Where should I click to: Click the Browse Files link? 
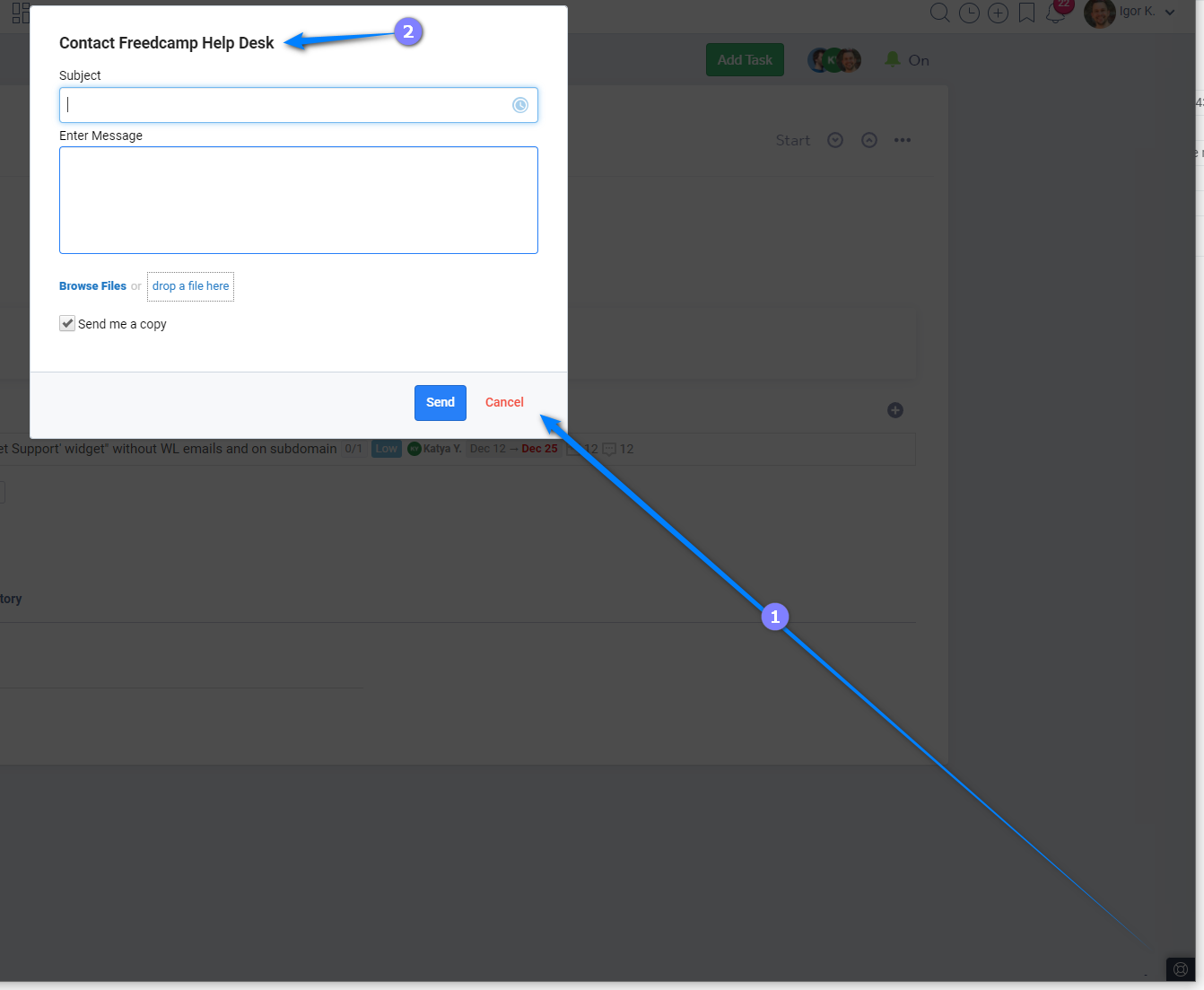(92, 286)
